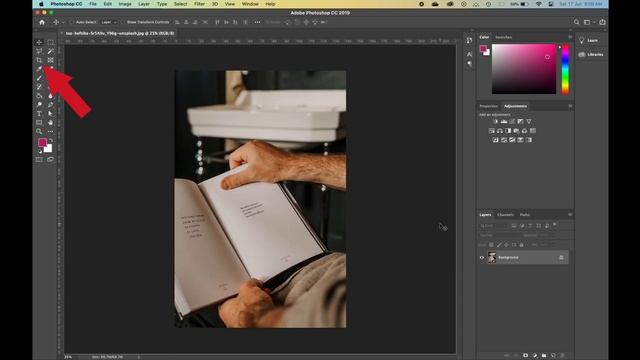Click the Home icon in options bar
Viewport: 640px width, 360px height.
(x=42, y=22)
